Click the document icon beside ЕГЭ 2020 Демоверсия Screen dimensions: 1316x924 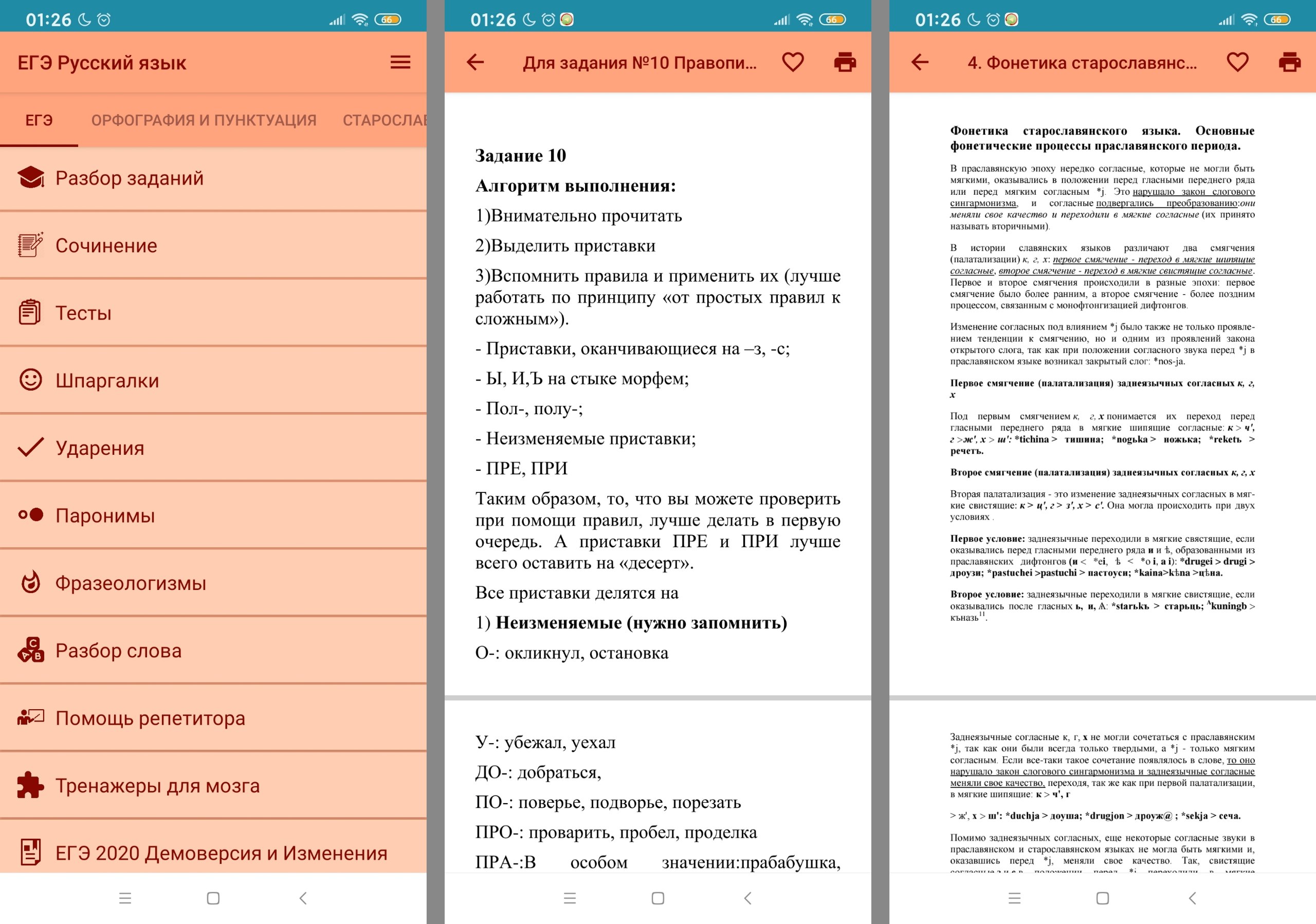[30, 853]
